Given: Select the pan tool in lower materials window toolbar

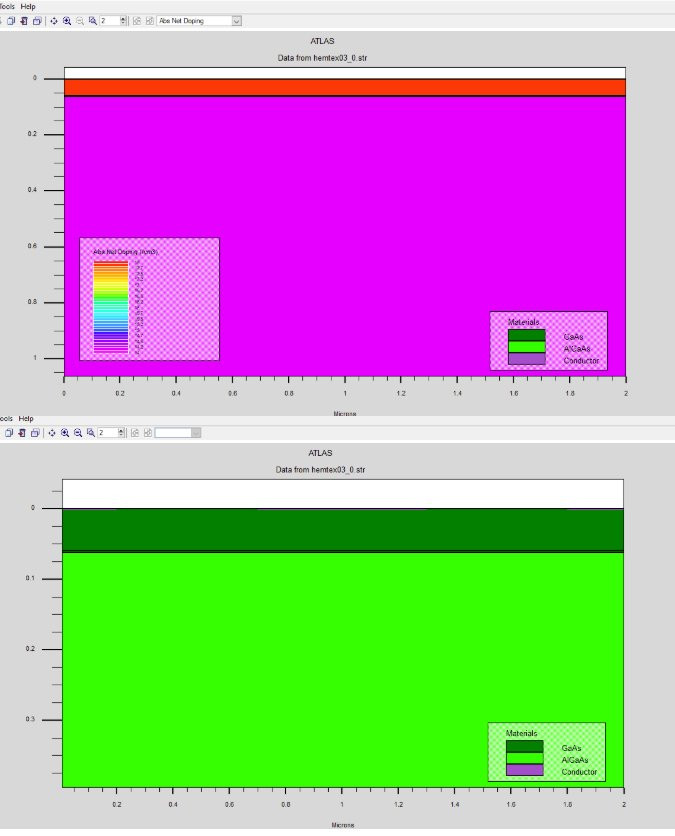Looking at the screenshot, I should tap(52, 433).
